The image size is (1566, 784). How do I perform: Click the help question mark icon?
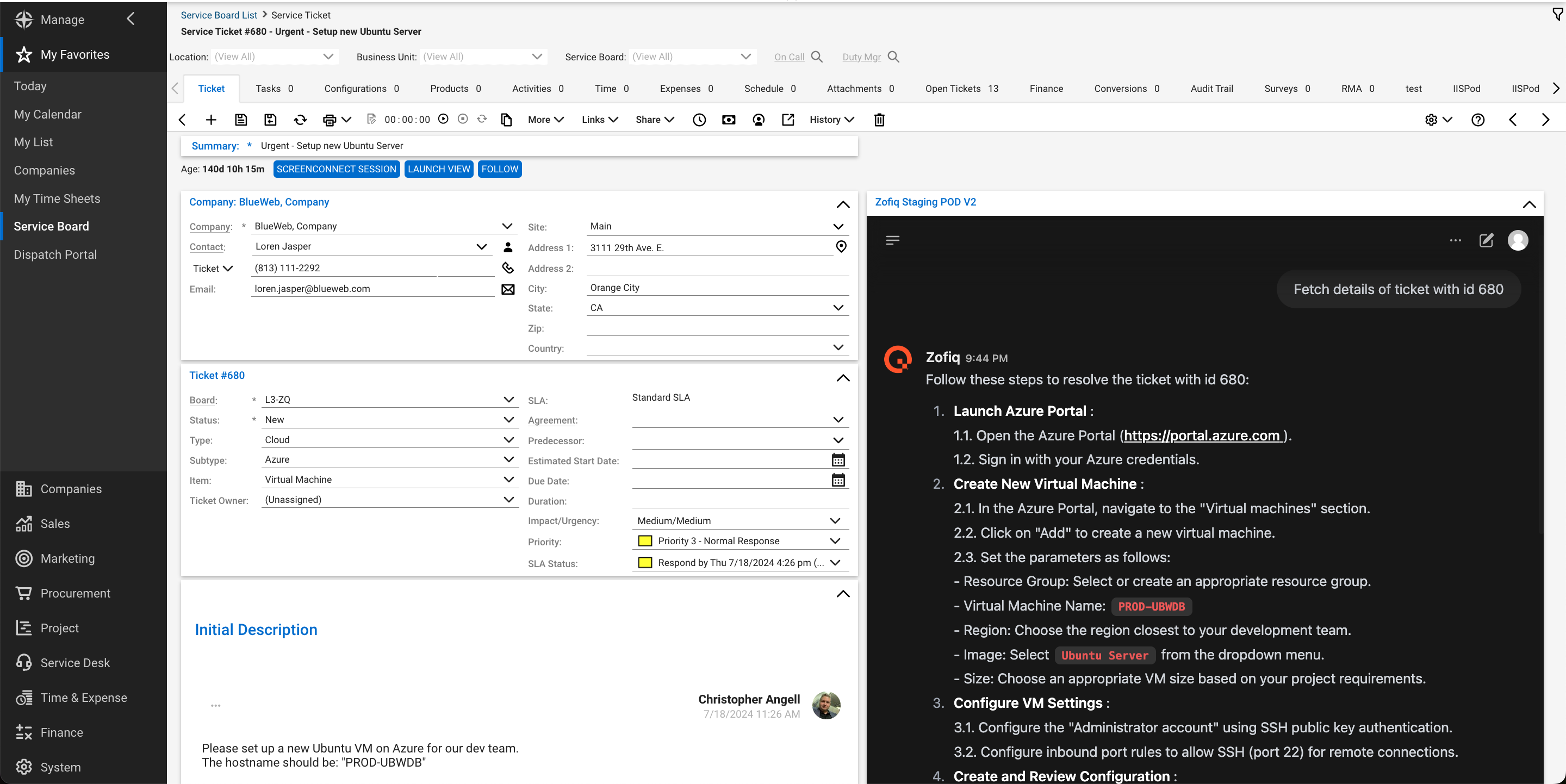coord(1478,120)
